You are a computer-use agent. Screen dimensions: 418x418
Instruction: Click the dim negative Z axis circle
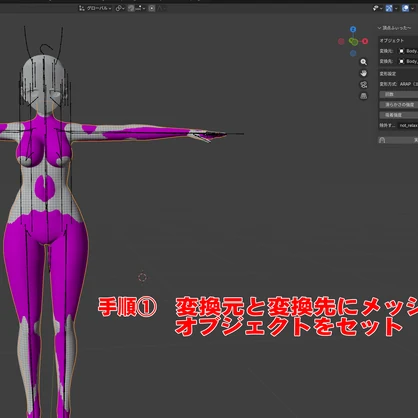(x=353, y=53)
